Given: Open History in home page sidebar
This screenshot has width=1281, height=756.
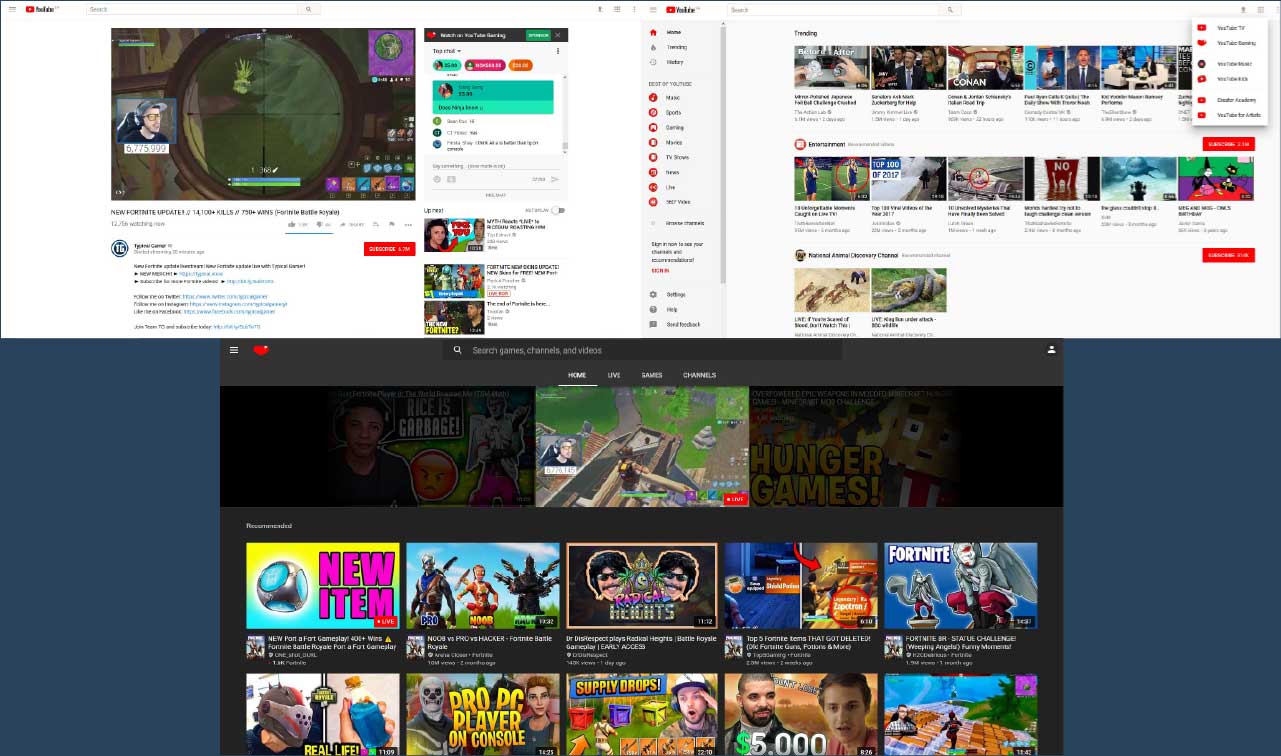Looking at the screenshot, I should (x=675, y=62).
